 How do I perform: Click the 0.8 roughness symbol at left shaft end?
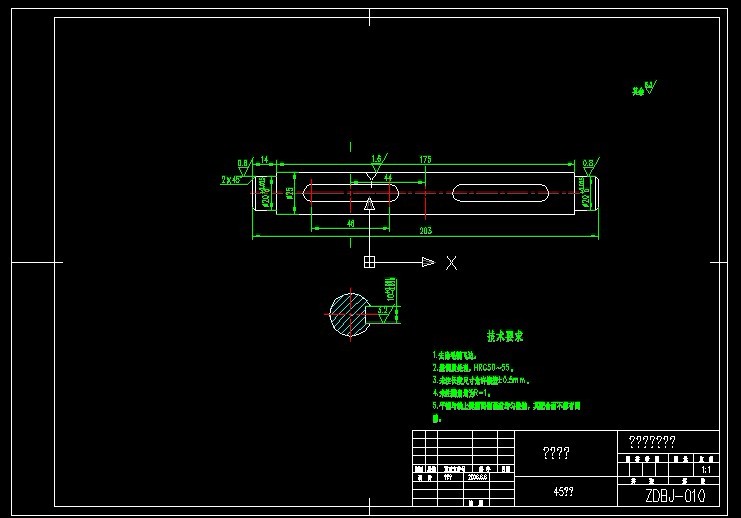(x=245, y=166)
